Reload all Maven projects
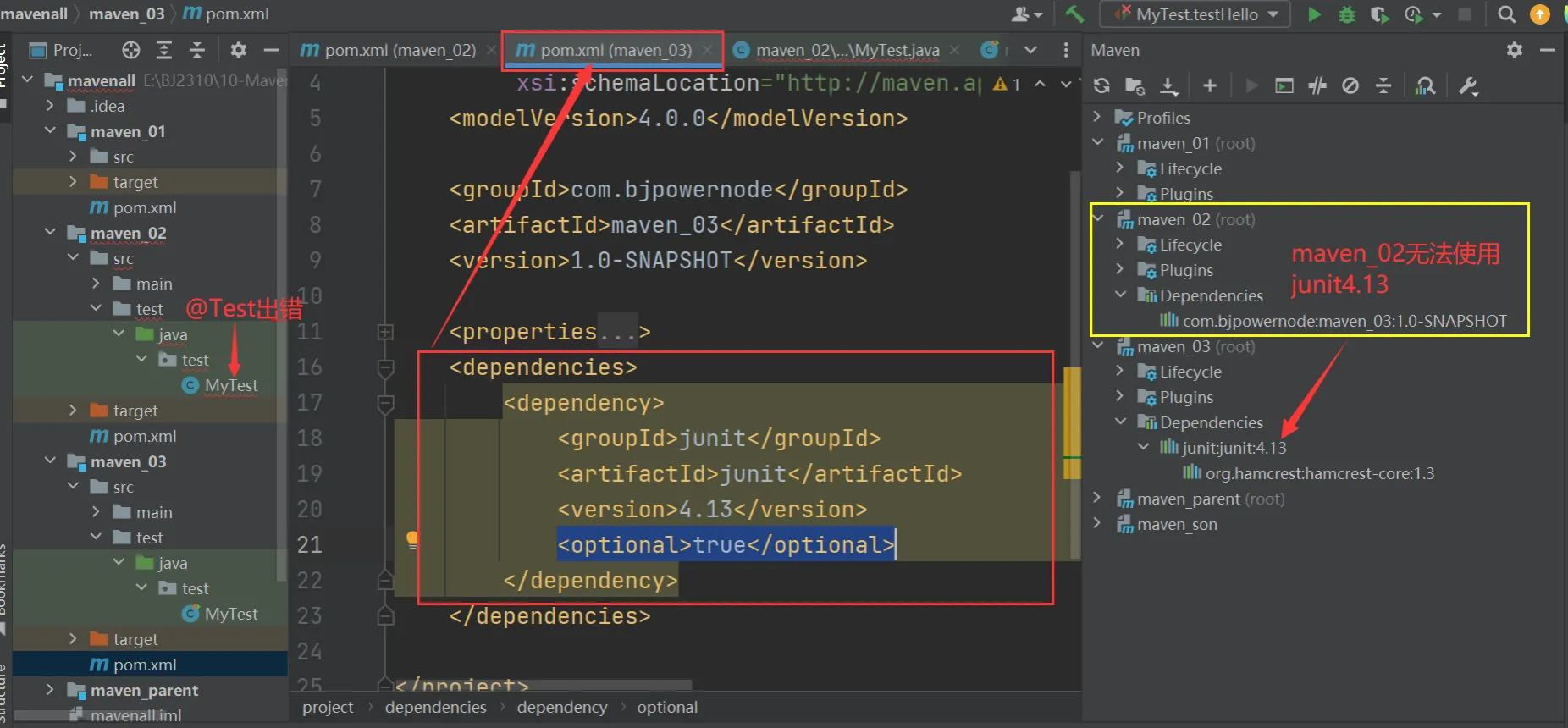Image resolution: width=1568 pixels, height=728 pixels. point(1101,85)
